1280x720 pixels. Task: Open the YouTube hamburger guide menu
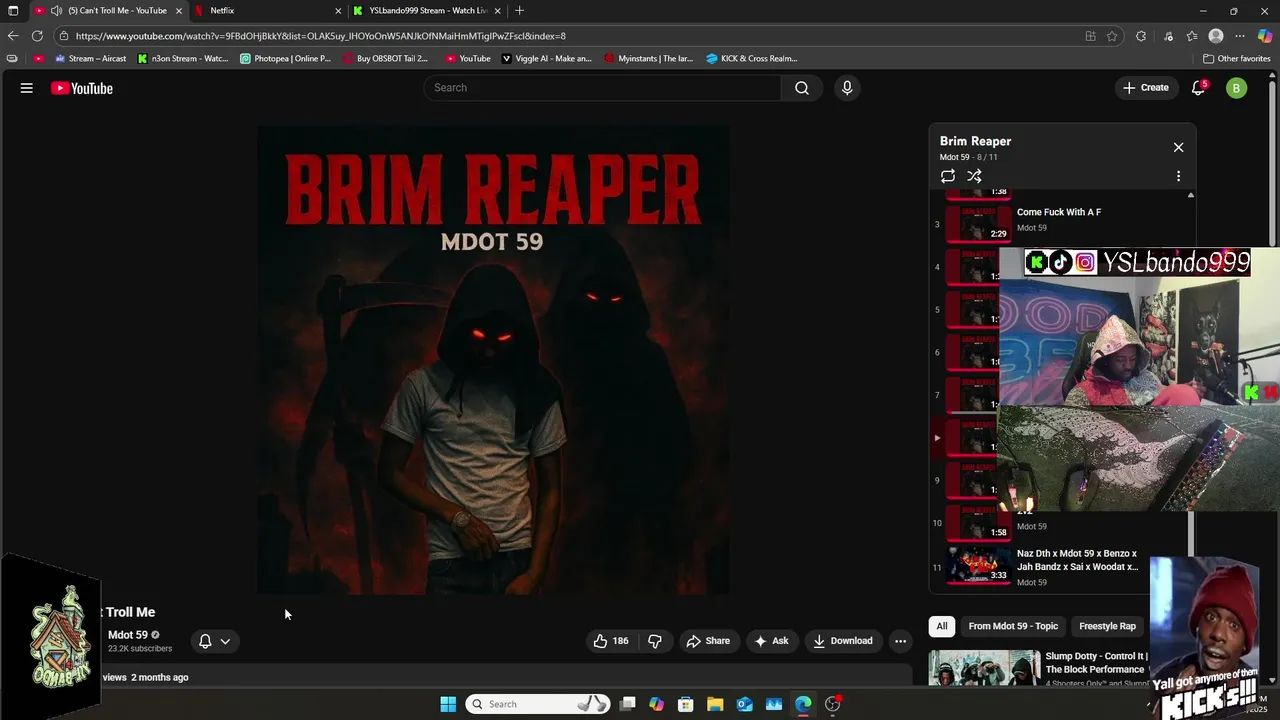pyautogui.click(x=27, y=88)
